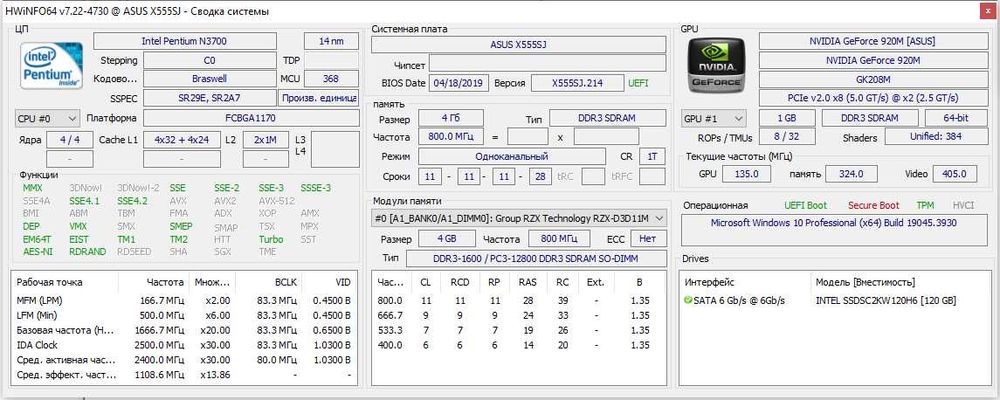Click the AES-NI feature label
This screenshot has height=400, width=1000.
point(36,251)
